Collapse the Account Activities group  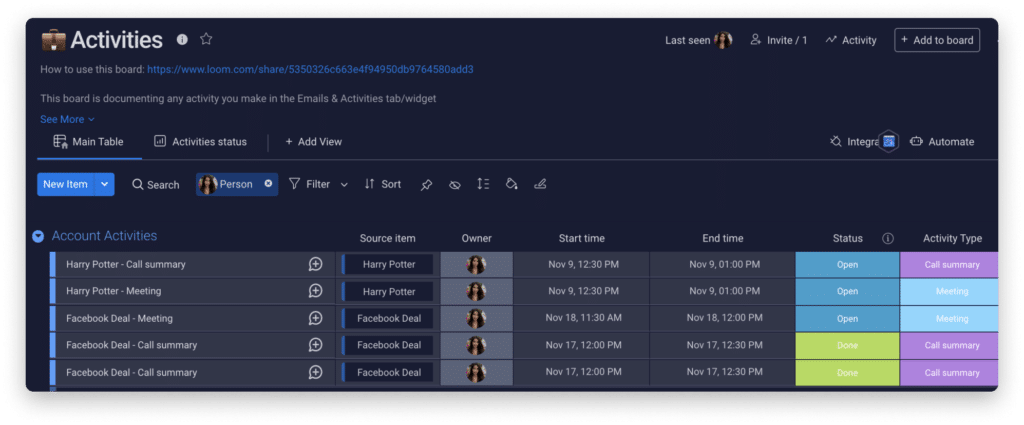point(38,236)
